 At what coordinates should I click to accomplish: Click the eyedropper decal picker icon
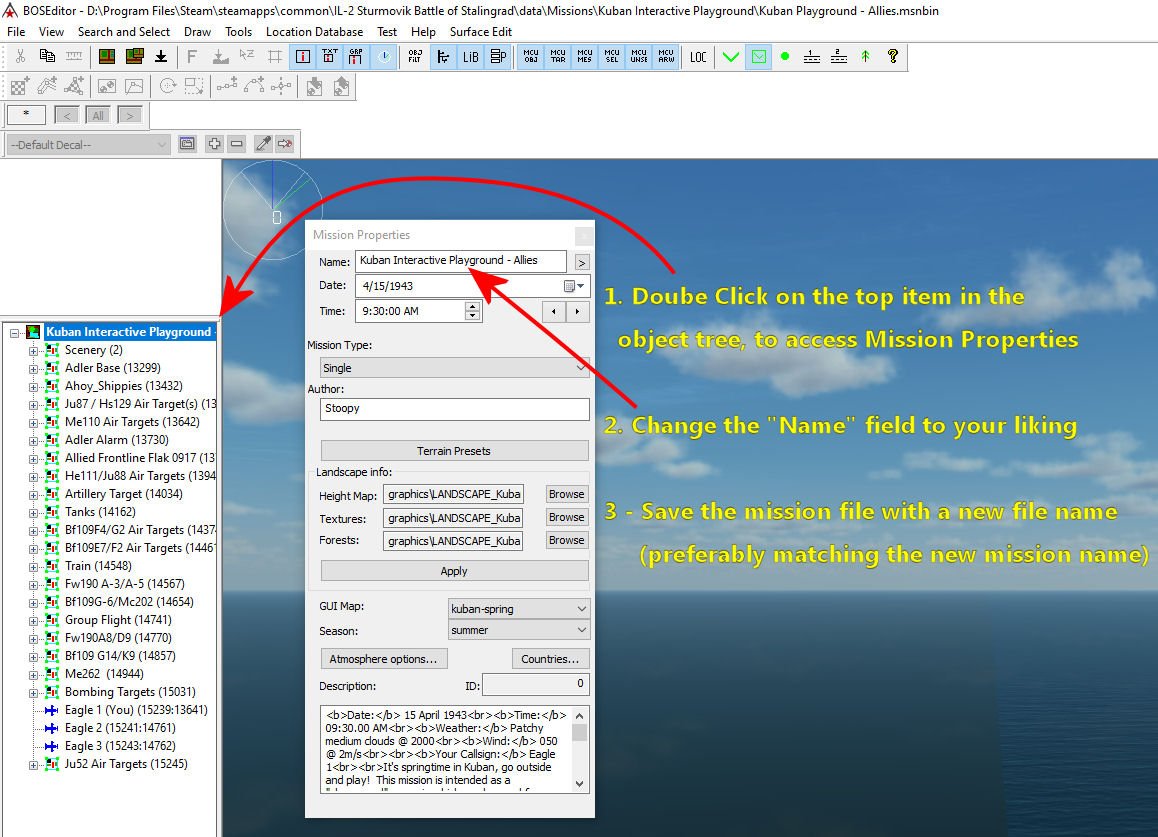(x=263, y=144)
